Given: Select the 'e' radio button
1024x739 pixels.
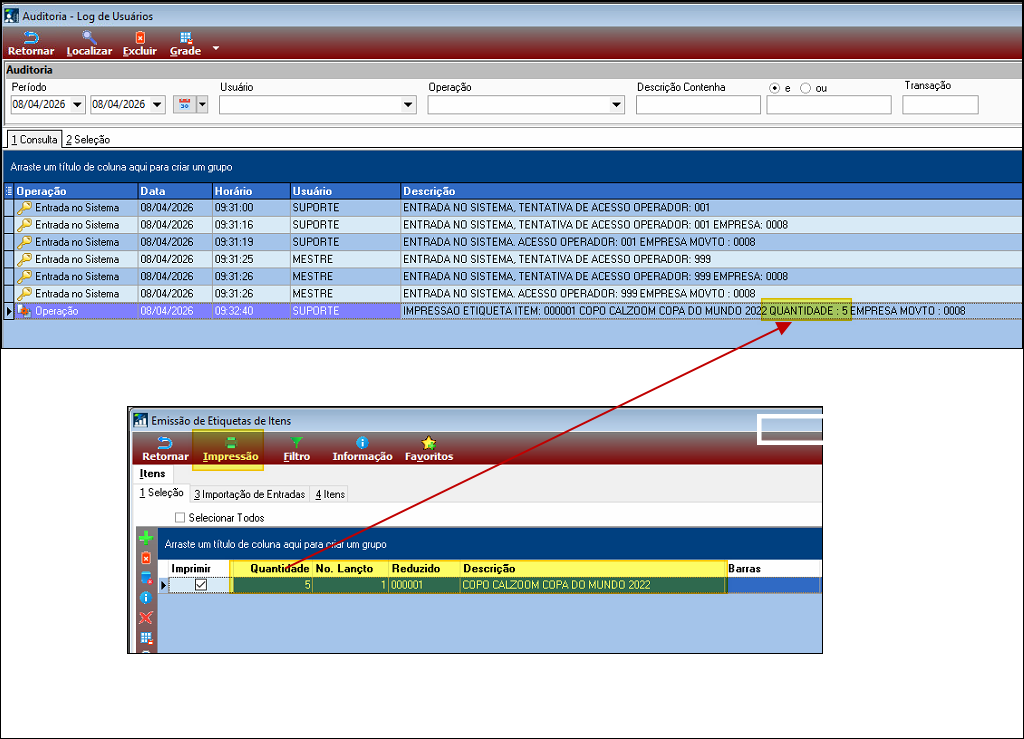Looking at the screenshot, I should (774, 88).
